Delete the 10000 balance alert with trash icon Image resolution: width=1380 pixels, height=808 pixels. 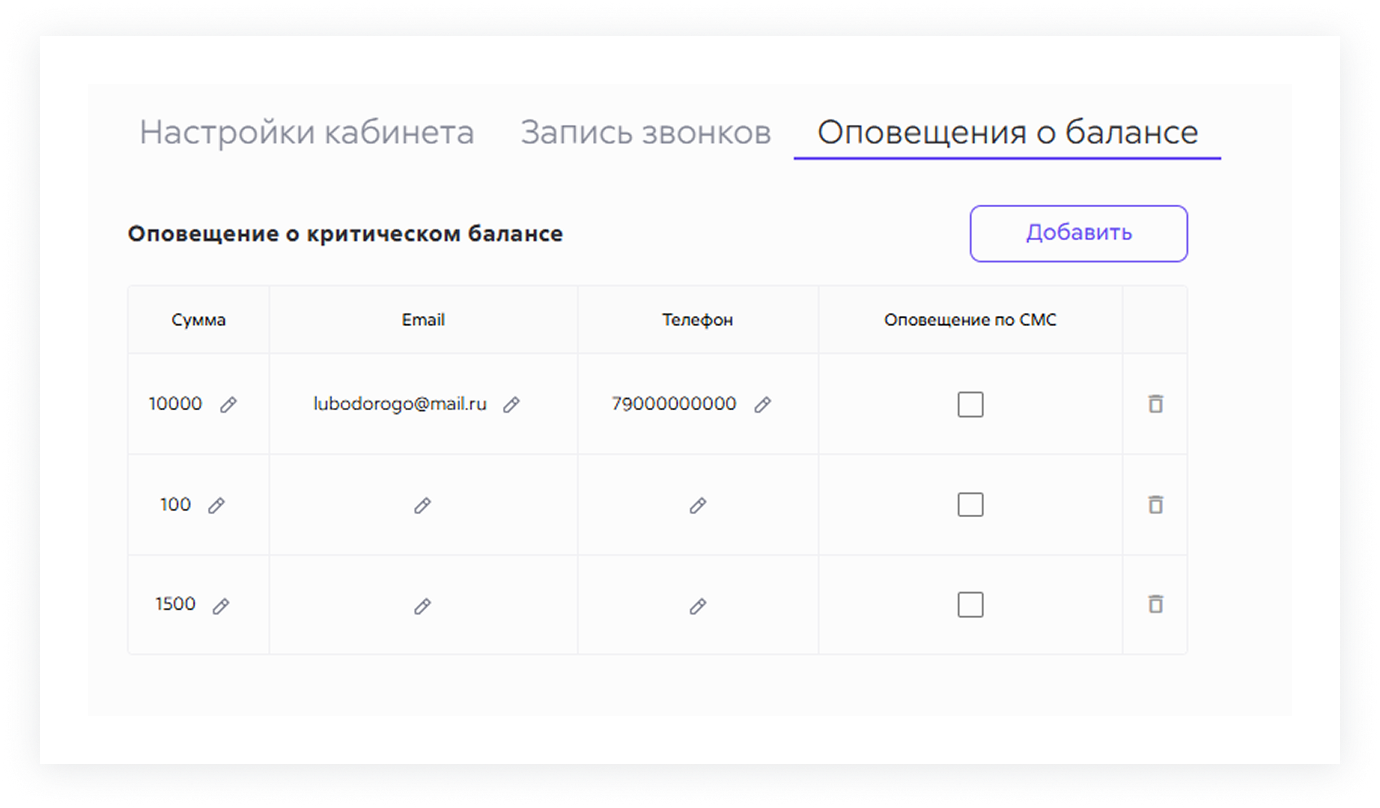point(1155,404)
